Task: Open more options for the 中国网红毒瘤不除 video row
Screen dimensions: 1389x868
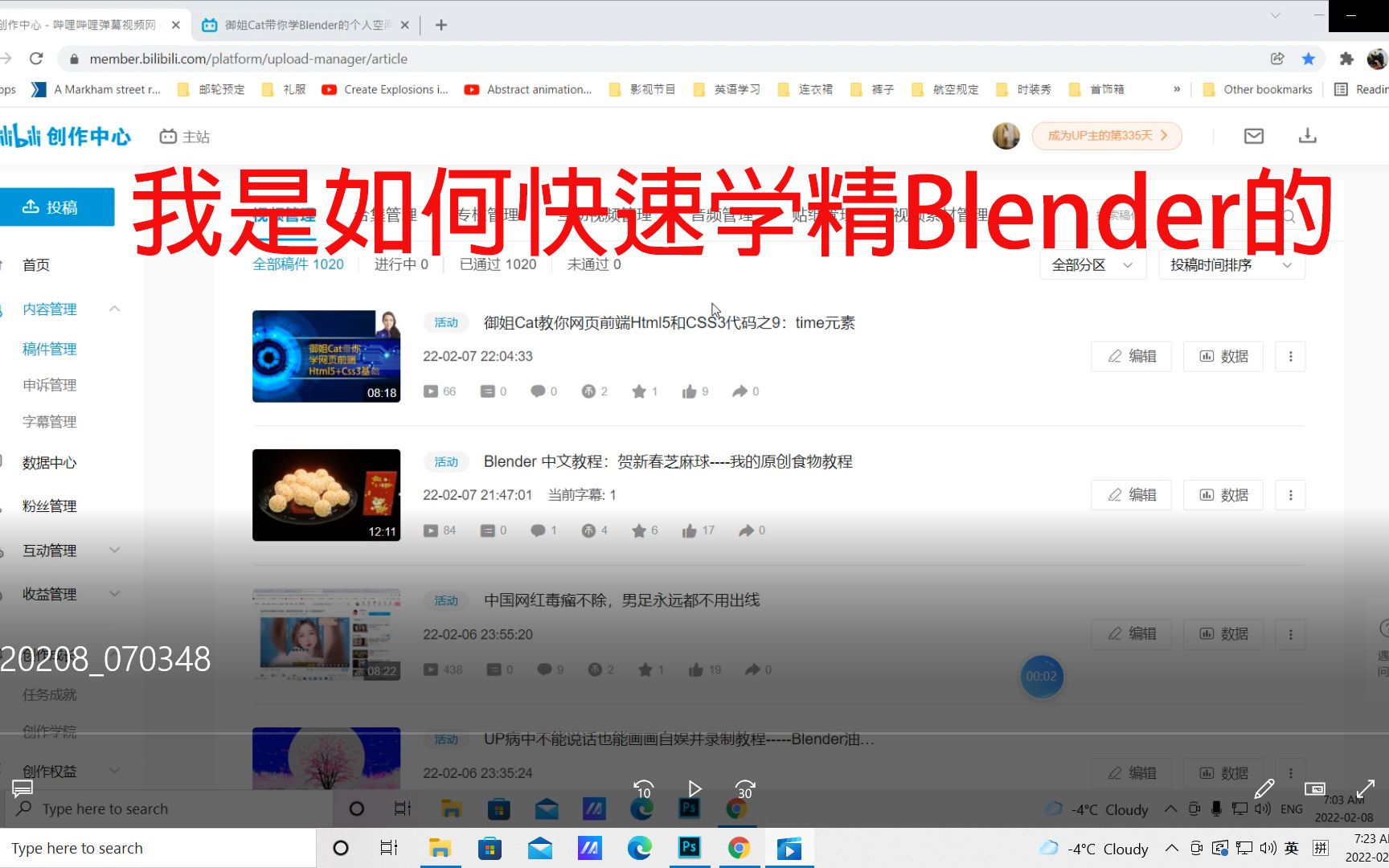Action: pyautogui.click(x=1291, y=634)
